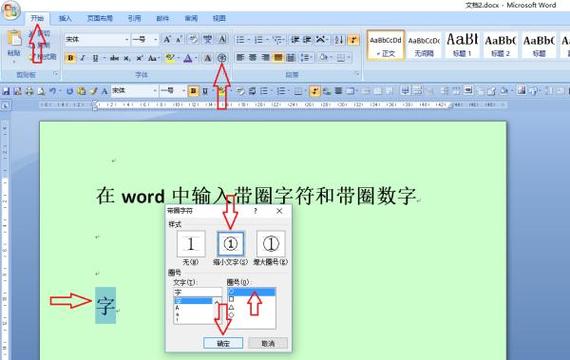Click the 取消 (Cancel) button in dialog
This screenshot has height=360, width=570.
268,343
